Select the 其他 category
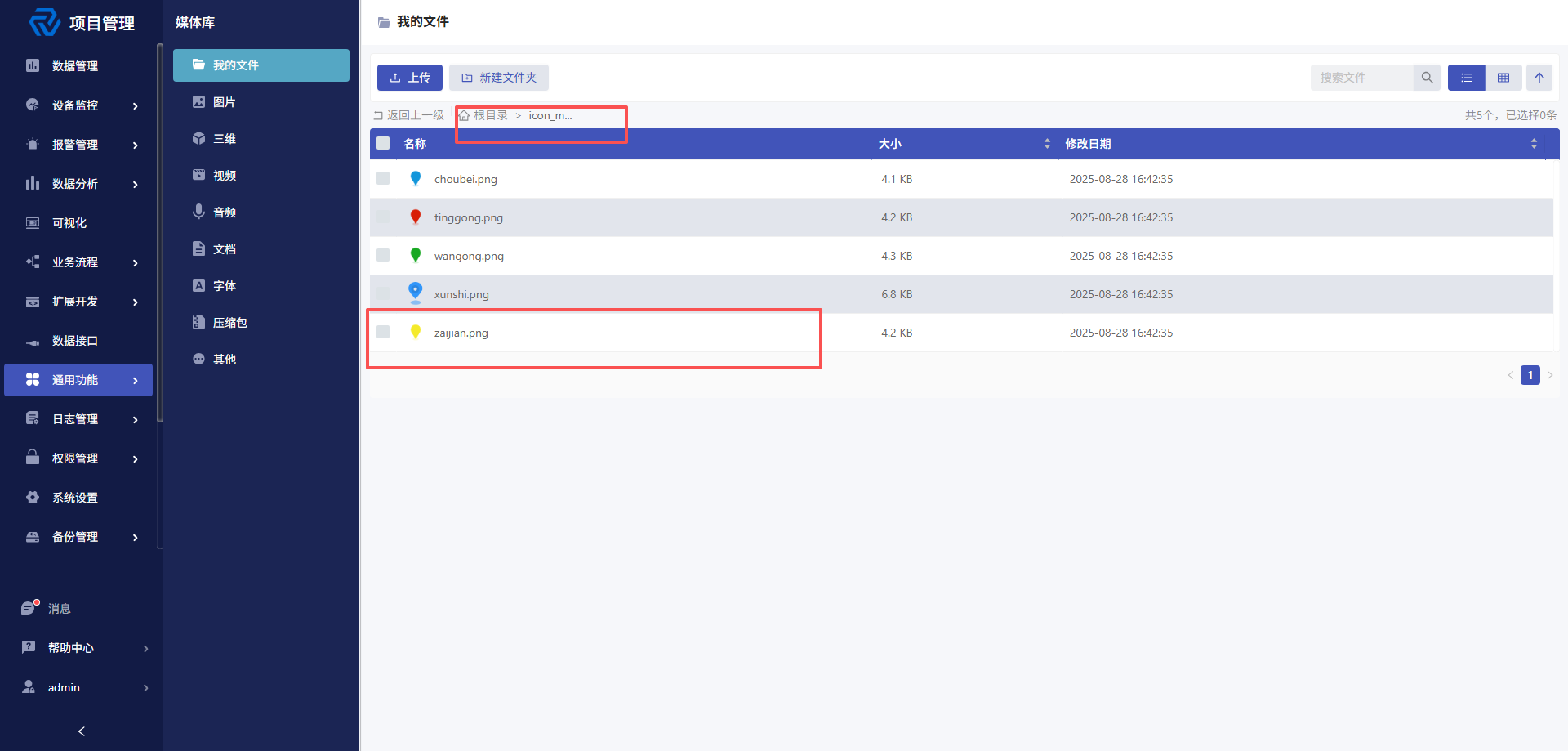Screen dimensions: 1568x751 point(261,360)
